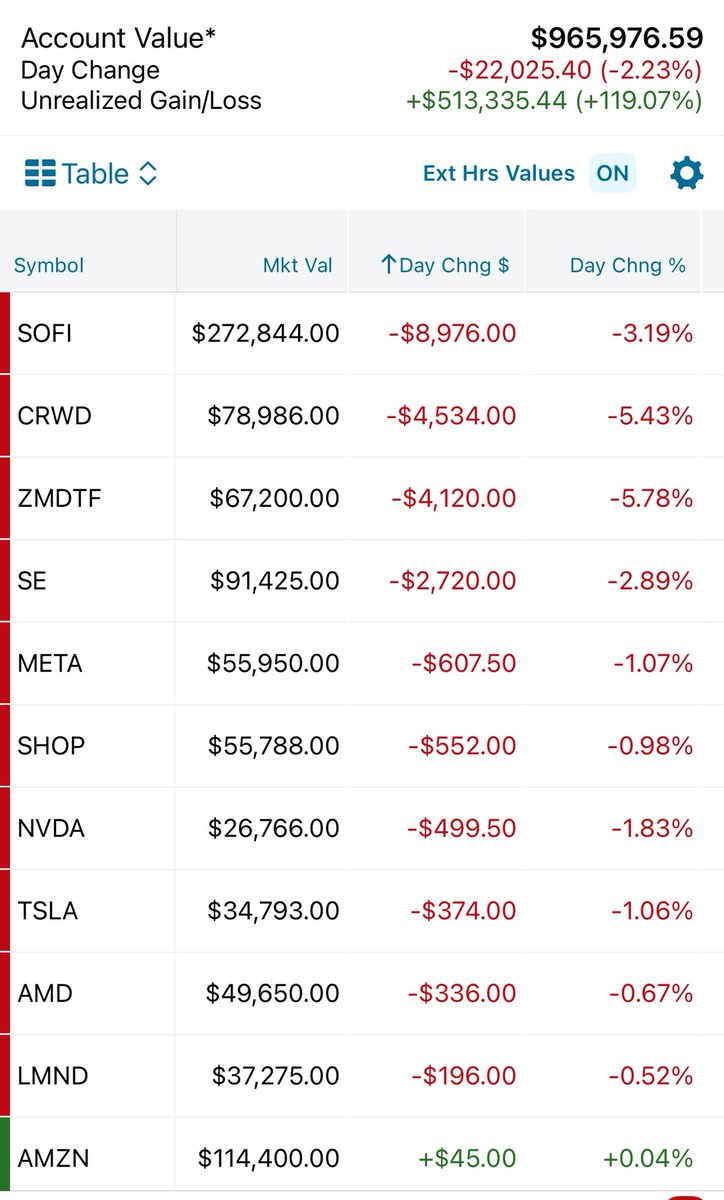Open the settings gear icon
The height and width of the screenshot is (1200, 724).
point(686,174)
